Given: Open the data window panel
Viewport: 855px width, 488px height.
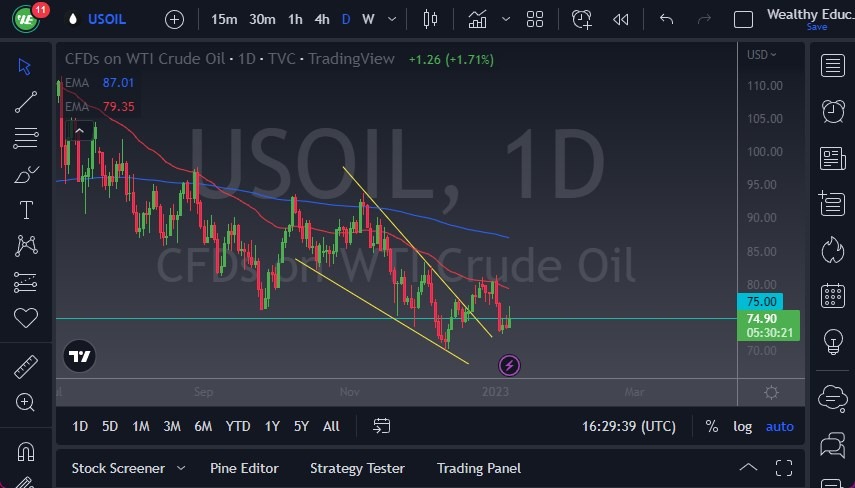Looking at the screenshot, I should click(833, 203).
